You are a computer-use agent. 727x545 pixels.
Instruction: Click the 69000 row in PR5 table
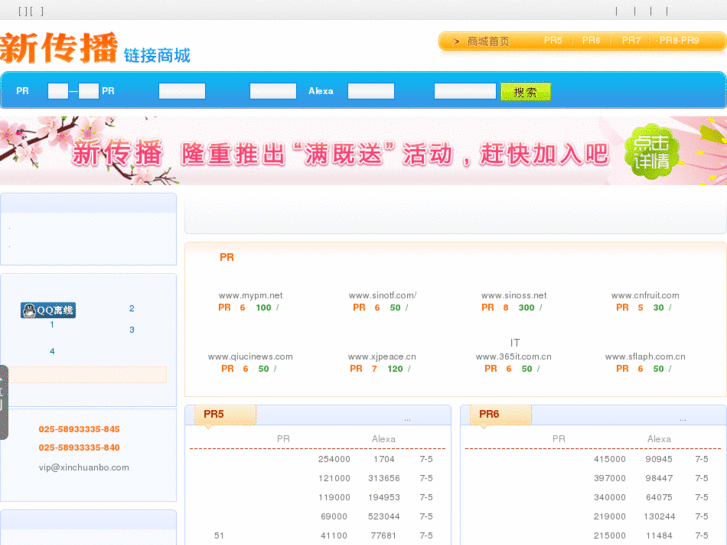point(318,516)
